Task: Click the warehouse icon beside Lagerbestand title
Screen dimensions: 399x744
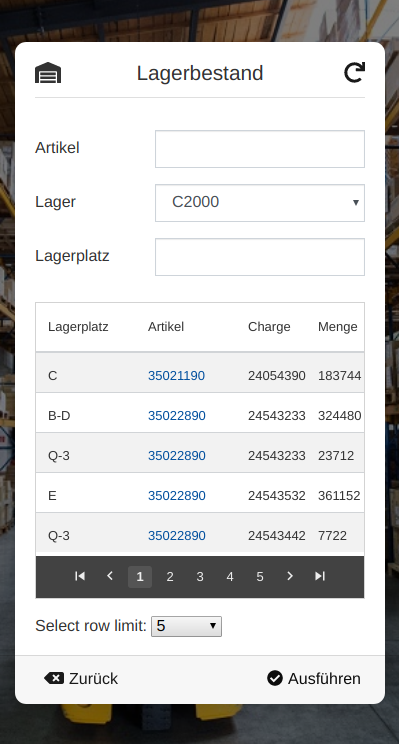Action: tap(48, 73)
